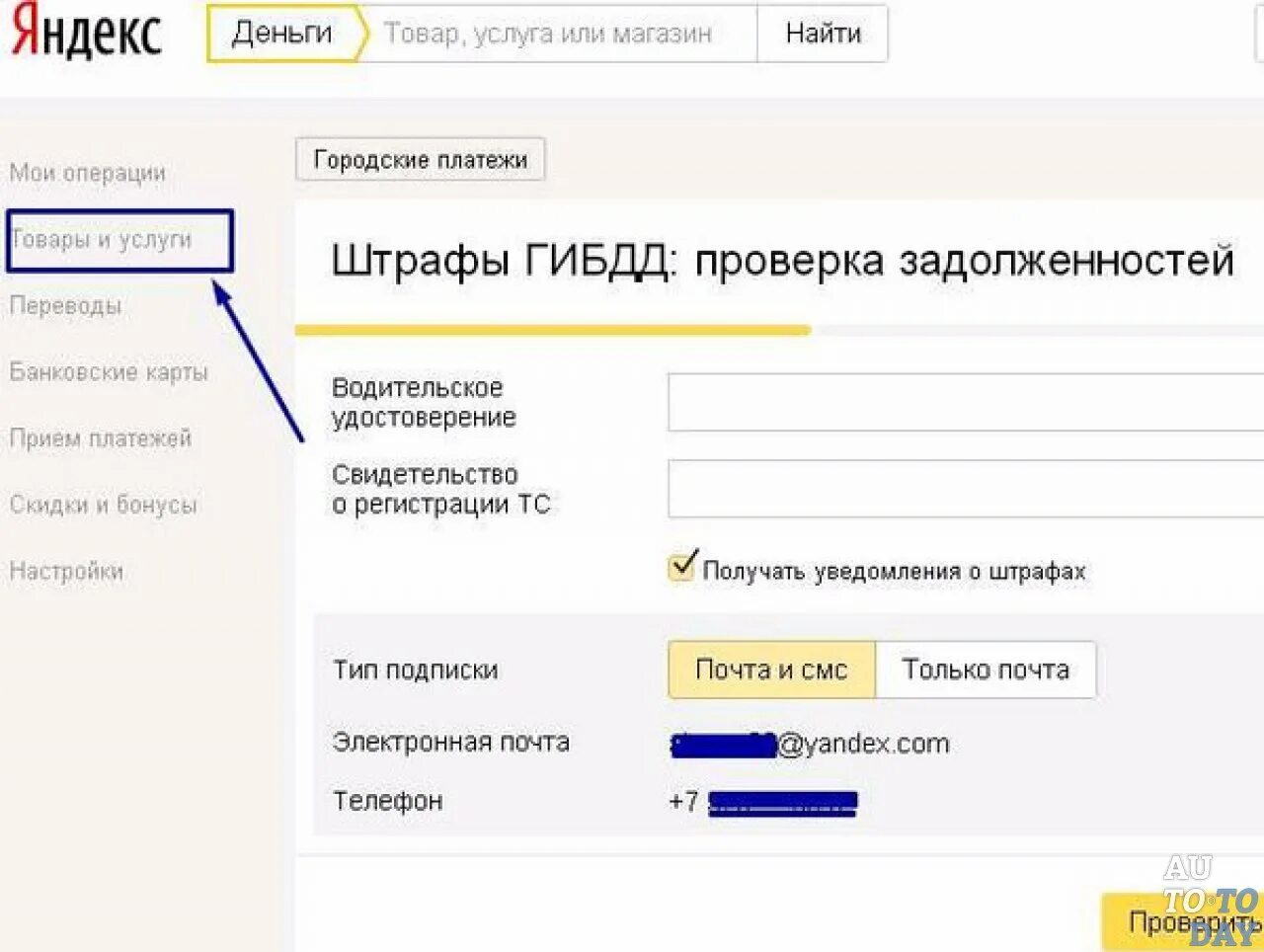The image size is (1264, 952).
Task: Click the Штрафы ГИБДД page heading
Action: point(782,261)
